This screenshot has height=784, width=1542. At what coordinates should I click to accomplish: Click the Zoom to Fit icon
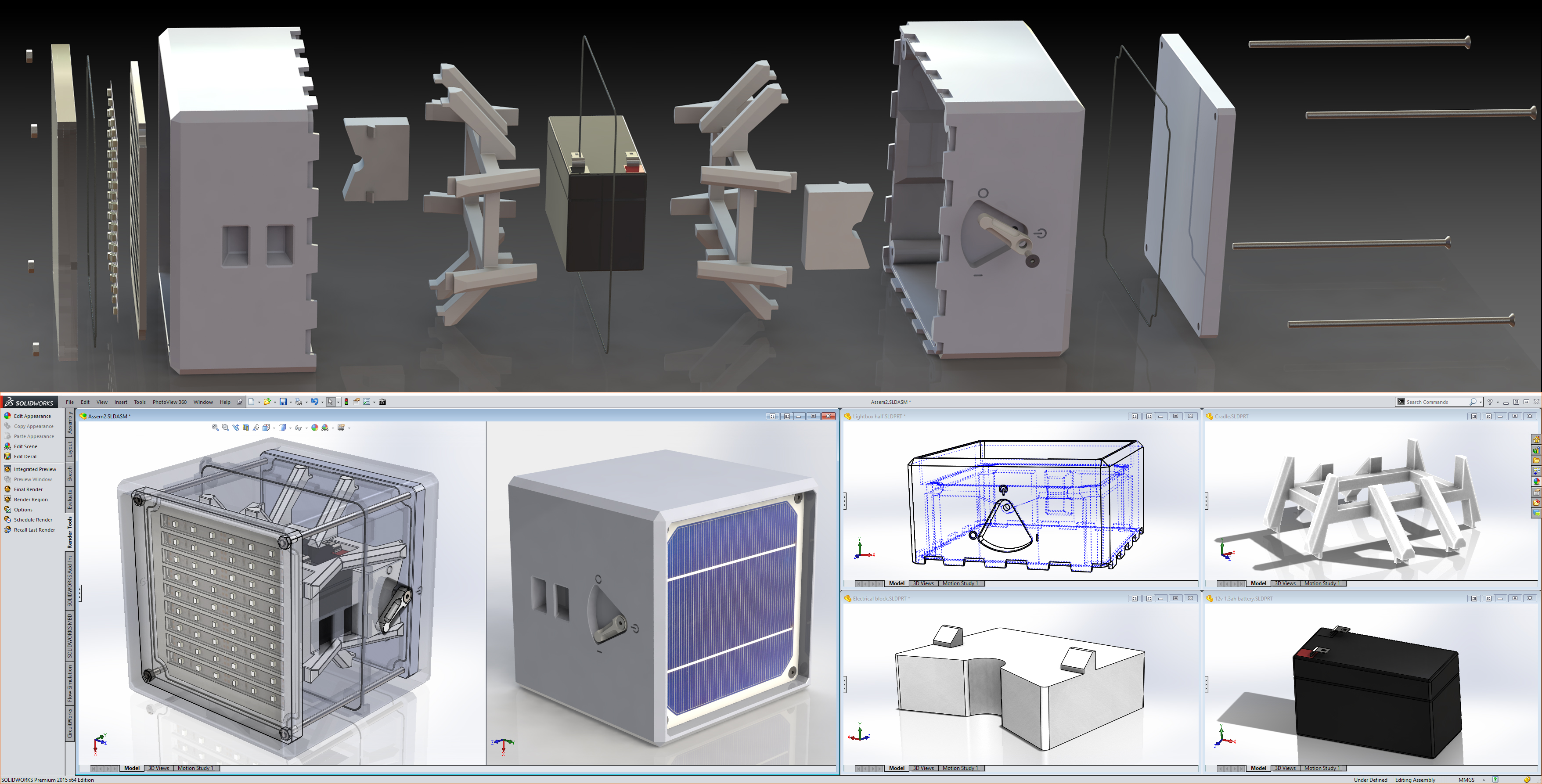216,428
